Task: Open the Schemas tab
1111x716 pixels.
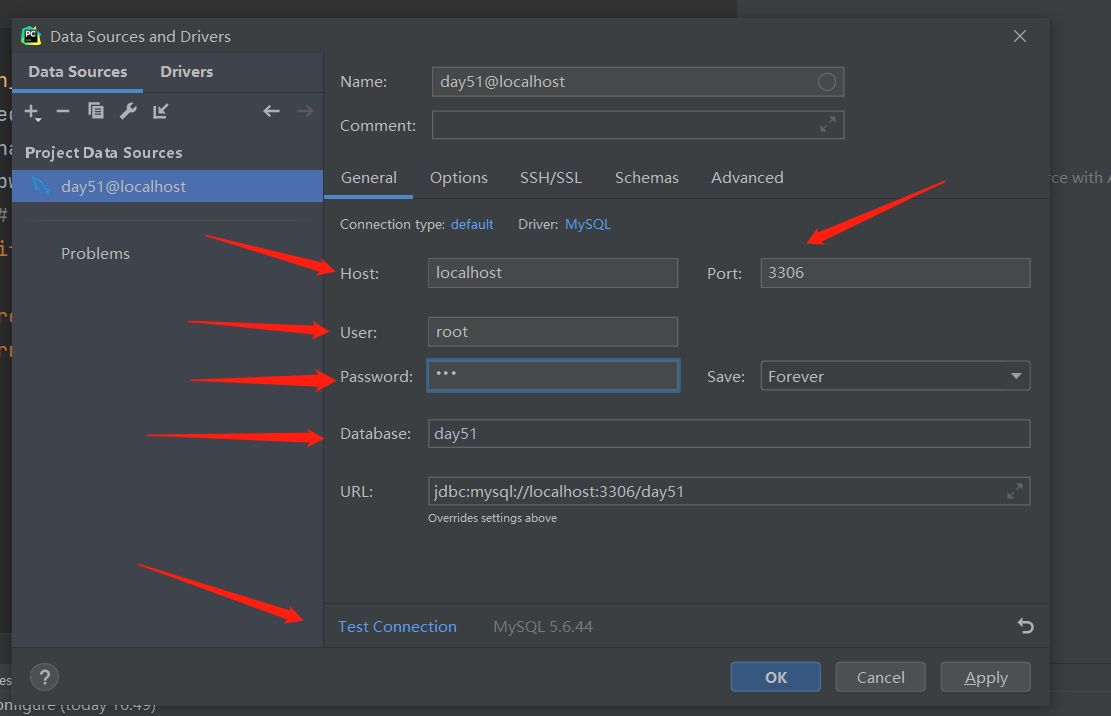Action: pos(646,178)
